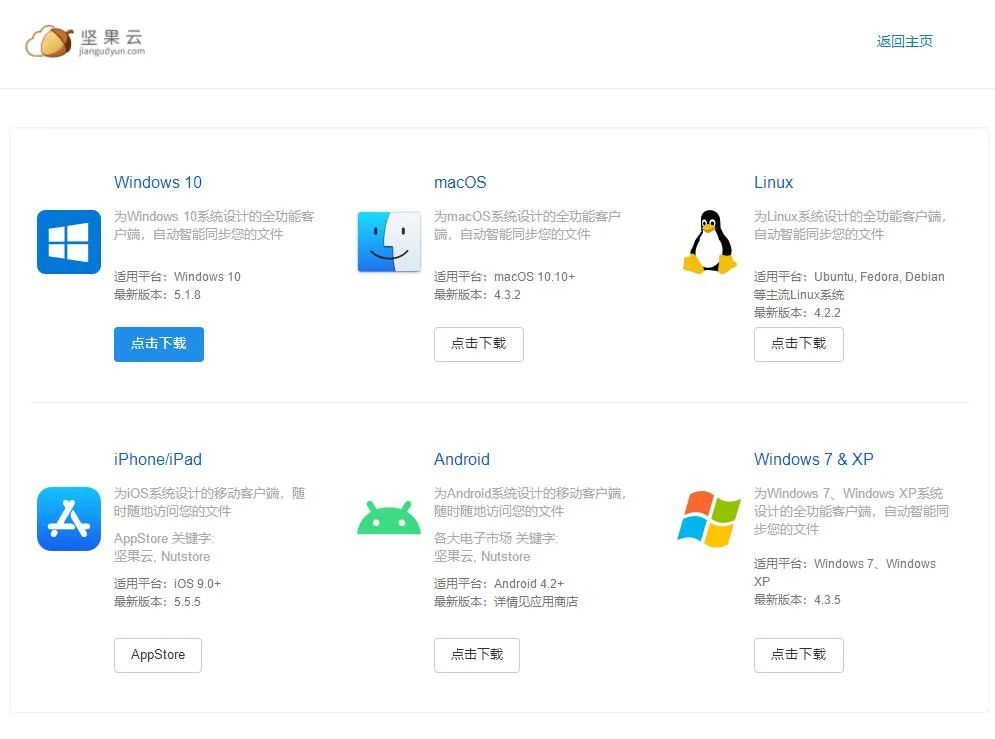The height and width of the screenshot is (739, 995).
Task: Open the Android section heading
Action: tap(461, 459)
